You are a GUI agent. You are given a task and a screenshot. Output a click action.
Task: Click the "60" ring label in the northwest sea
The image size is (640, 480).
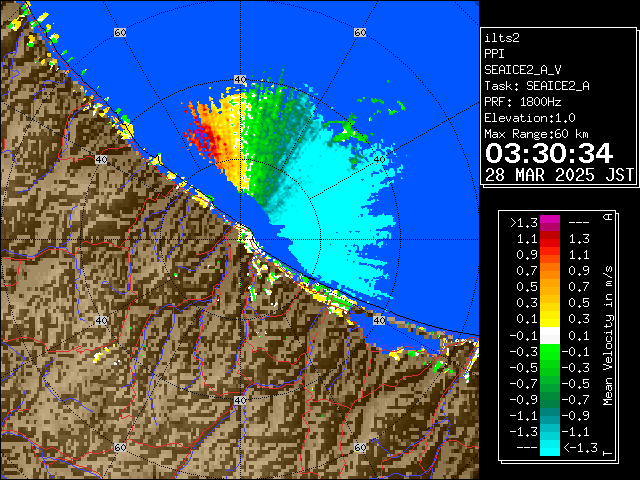[120, 32]
